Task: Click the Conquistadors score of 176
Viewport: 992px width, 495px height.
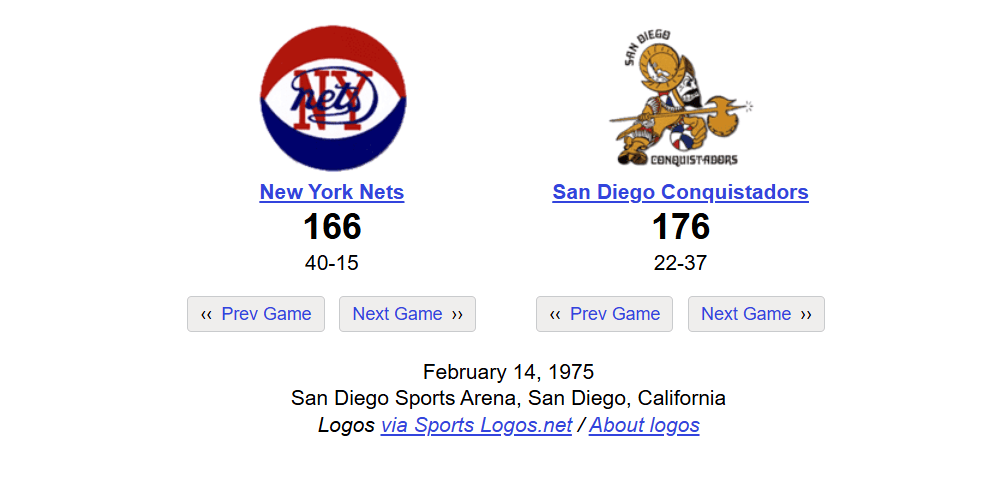Action: pyautogui.click(x=681, y=227)
